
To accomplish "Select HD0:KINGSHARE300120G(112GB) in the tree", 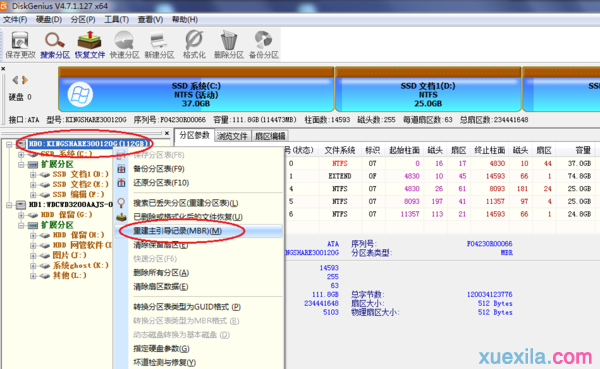I will 88,144.
